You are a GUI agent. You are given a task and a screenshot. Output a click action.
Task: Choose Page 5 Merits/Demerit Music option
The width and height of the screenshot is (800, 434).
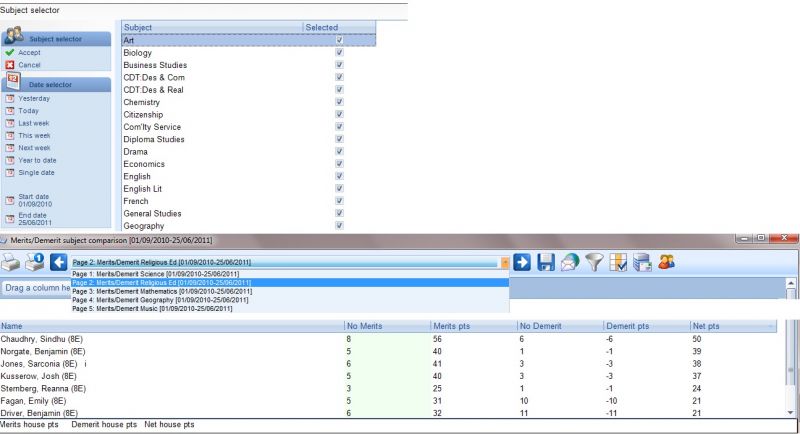290,309
